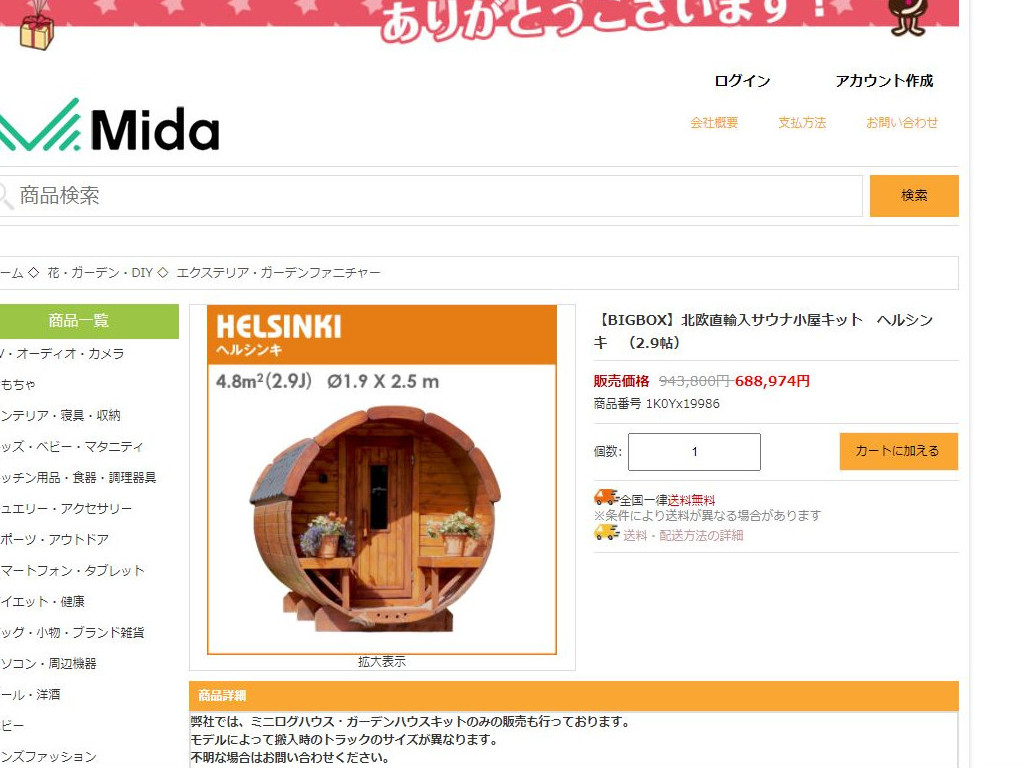Focus the 商品検索 search field
The image size is (1024, 768).
coord(431,196)
